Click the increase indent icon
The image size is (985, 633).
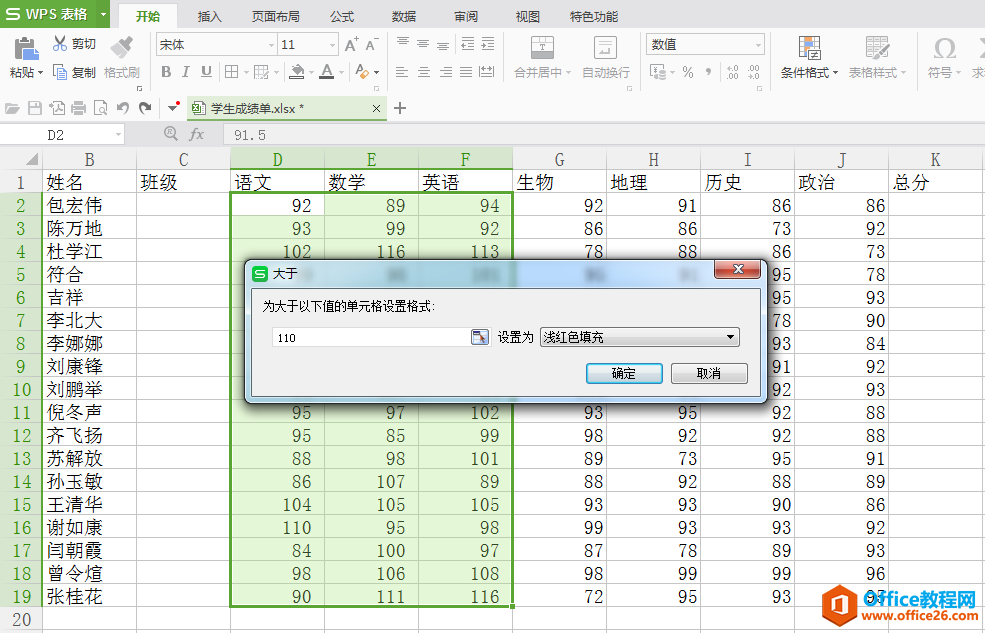[x=487, y=44]
